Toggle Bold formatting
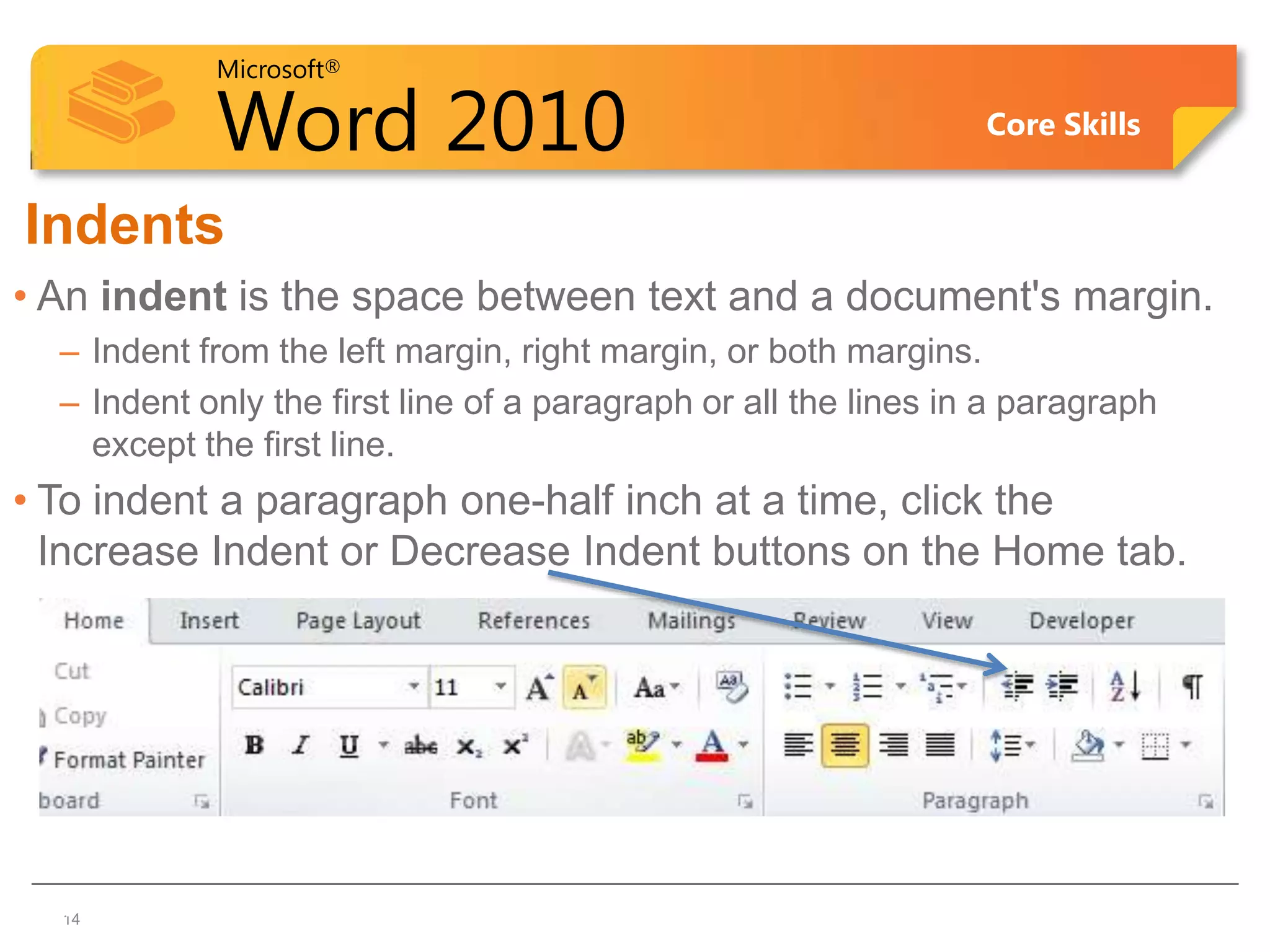The image size is (1270, 952). pyautogui.click(x=254, y=744)
